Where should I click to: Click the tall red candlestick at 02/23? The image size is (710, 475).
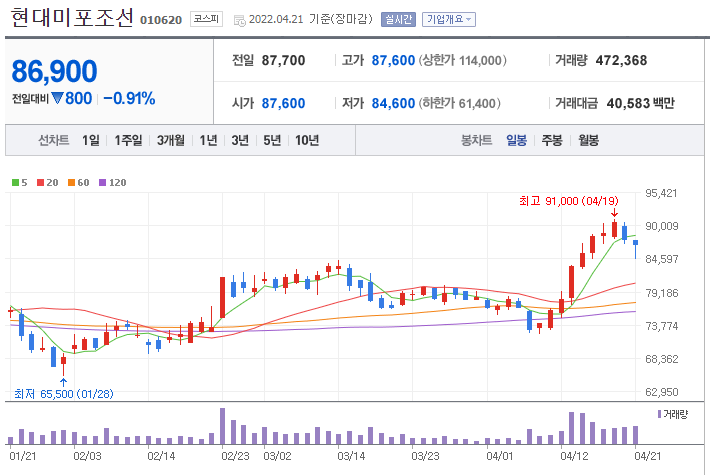tap(222, 297)
